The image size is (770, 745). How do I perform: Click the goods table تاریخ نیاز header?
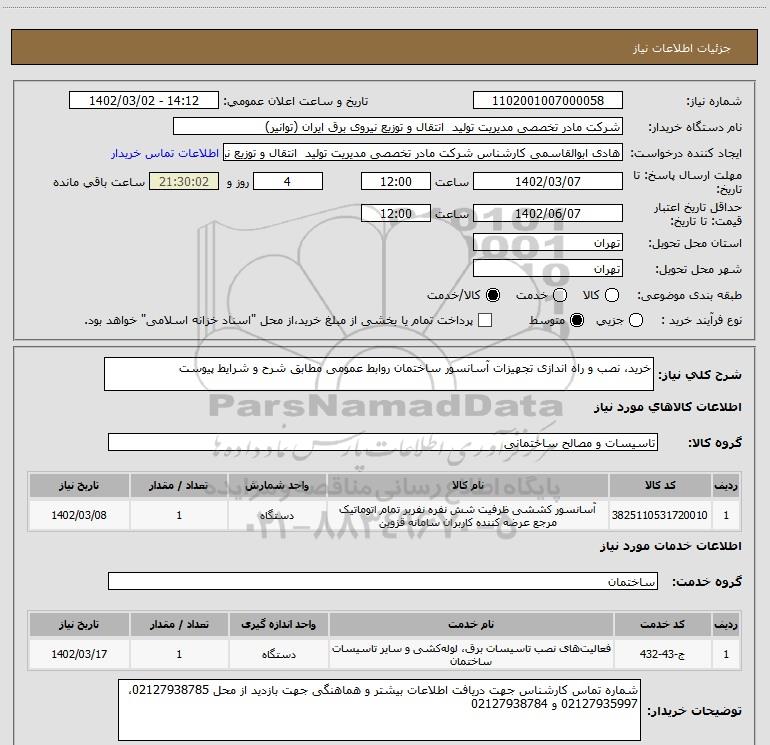[79, 485]
